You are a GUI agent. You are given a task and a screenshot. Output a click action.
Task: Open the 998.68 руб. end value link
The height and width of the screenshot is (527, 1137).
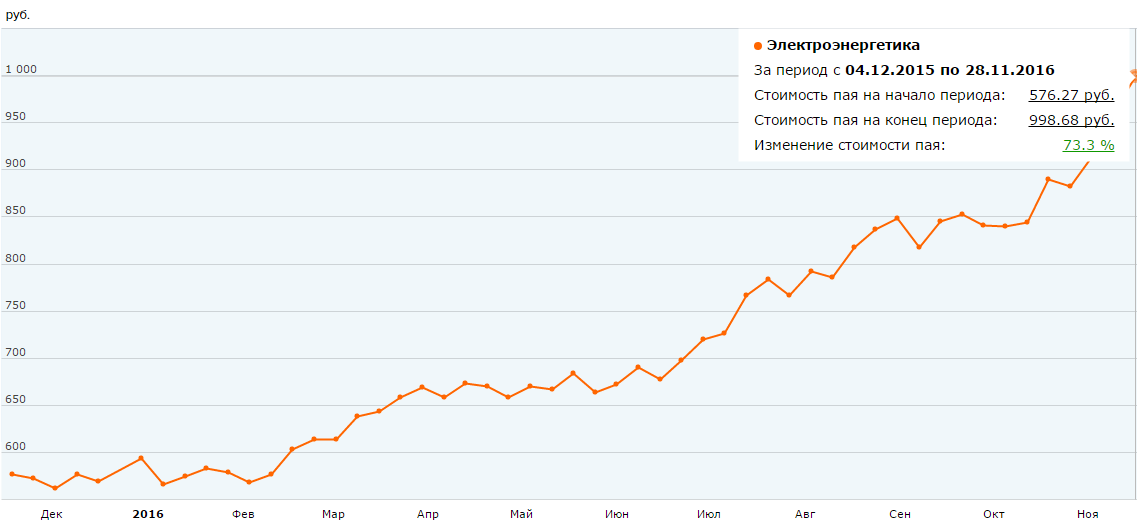1071,120
